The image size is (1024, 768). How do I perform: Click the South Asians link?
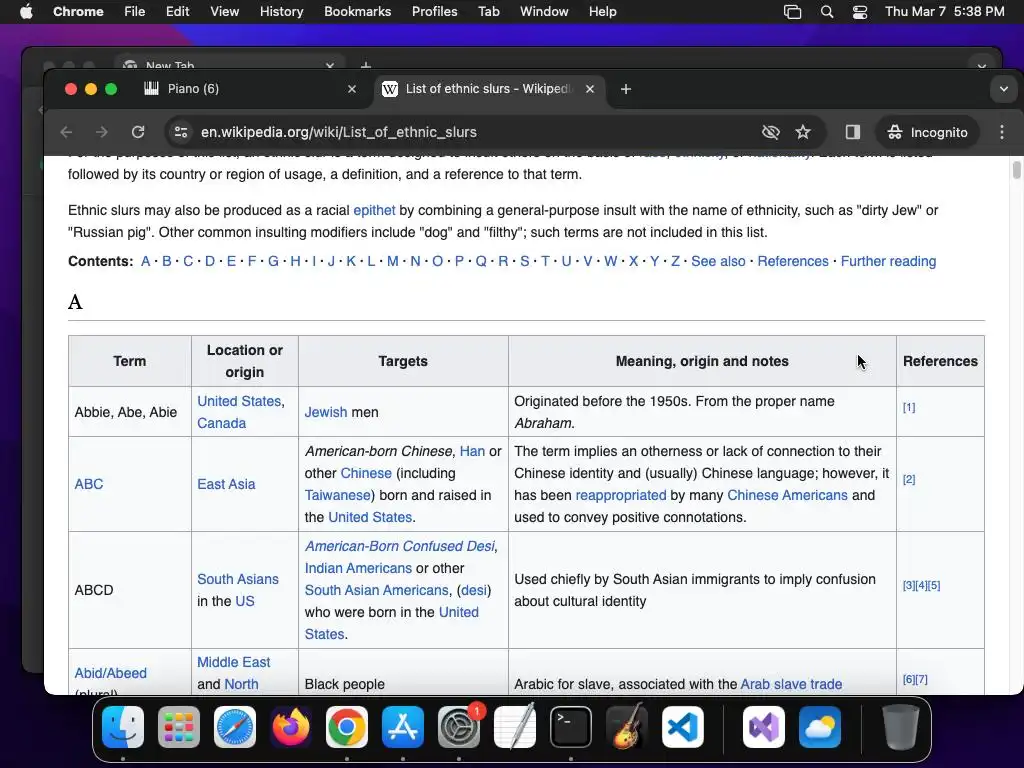coord(238,579)
